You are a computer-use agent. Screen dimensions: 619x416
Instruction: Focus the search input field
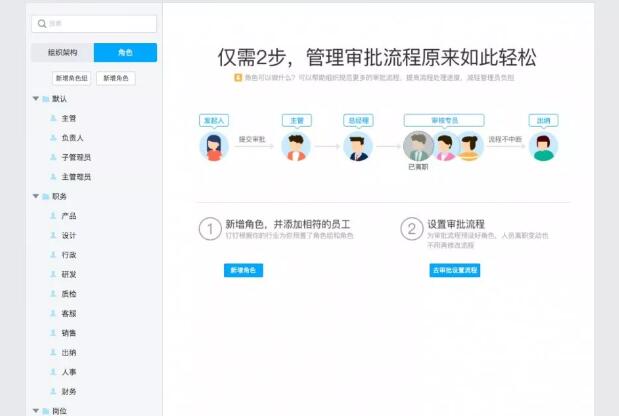click(x=98, y=24)
